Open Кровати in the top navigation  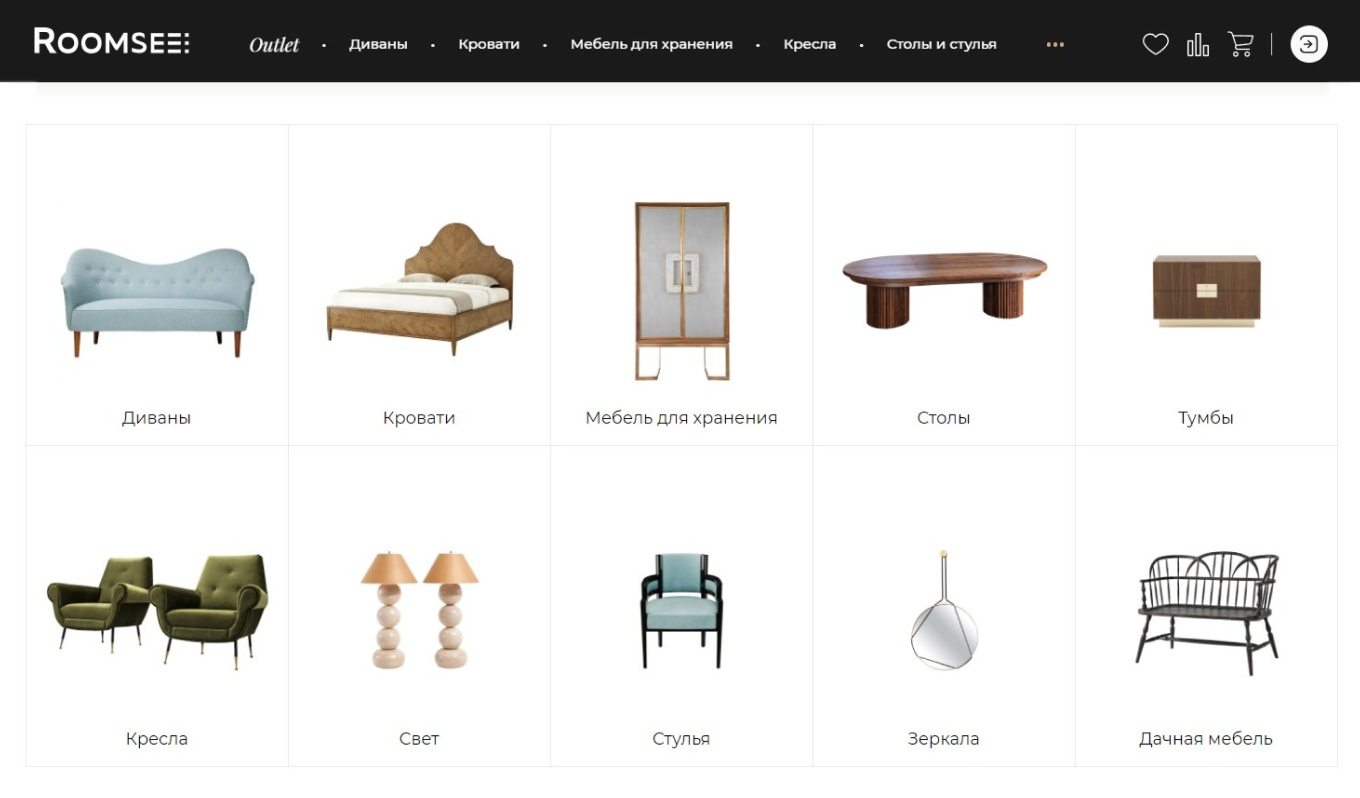489,44
